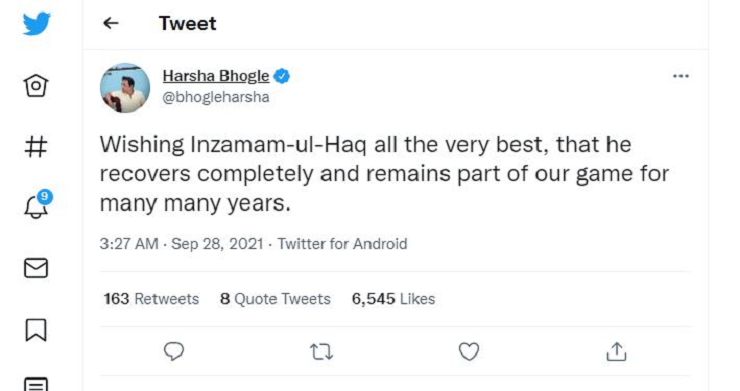Share the tweet via upload icon

tap(616, 351)
